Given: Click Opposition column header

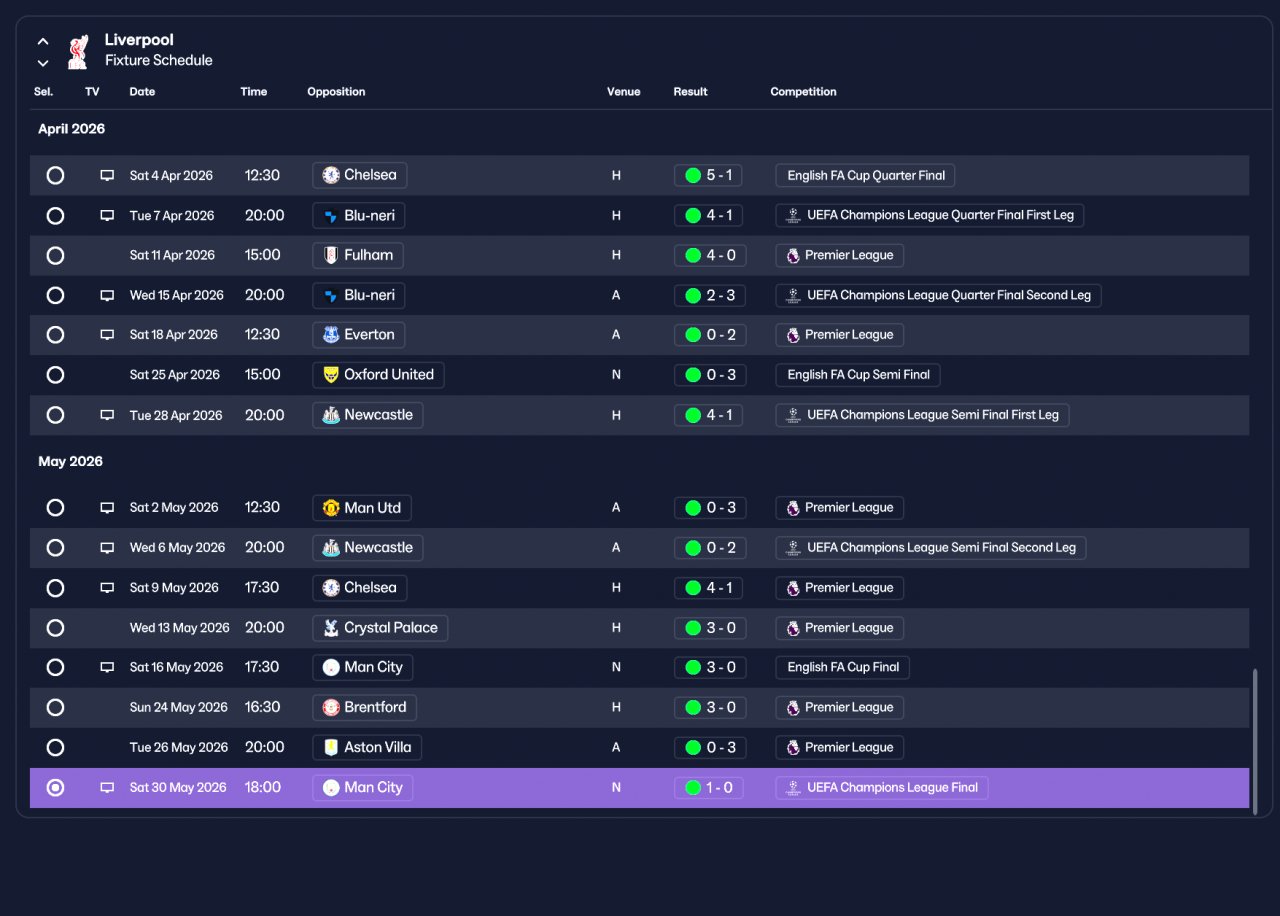Looking at the screenshot, I should click(x=336, y=92).
